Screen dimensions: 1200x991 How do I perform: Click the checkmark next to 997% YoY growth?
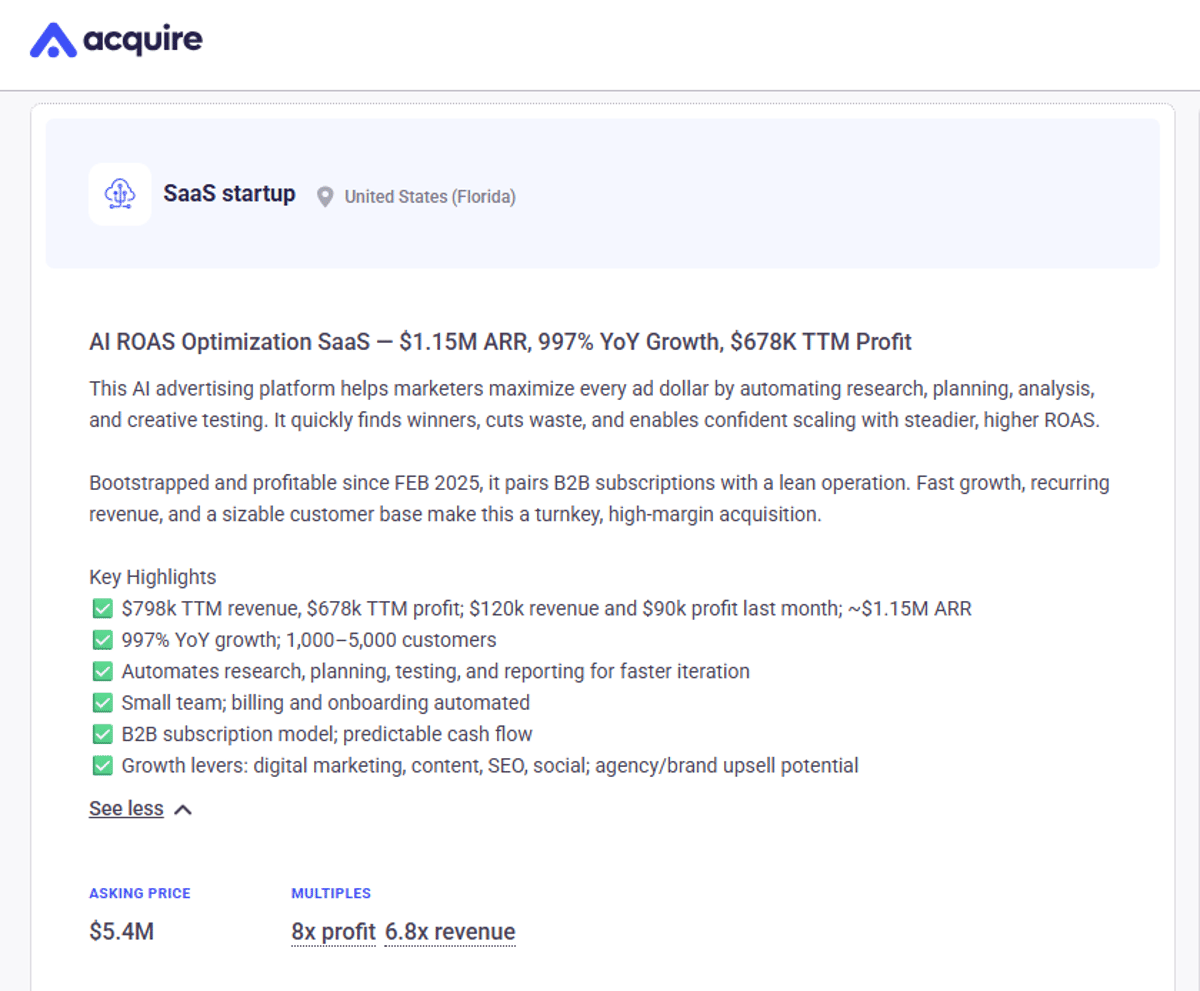pyautogui.click(x=101, y=639)
